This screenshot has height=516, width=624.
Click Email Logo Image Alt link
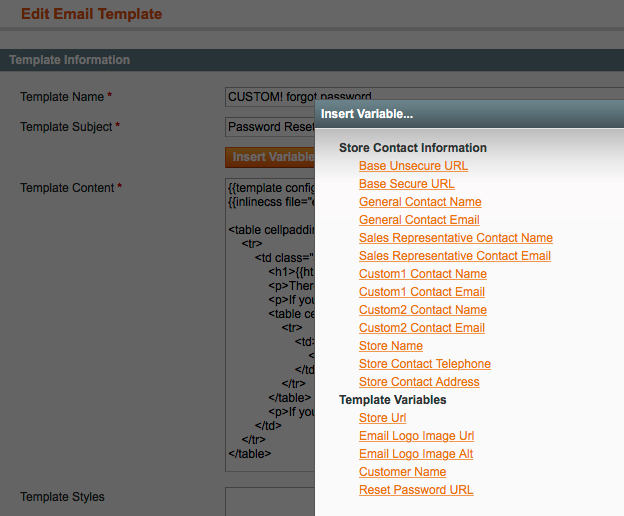click(416, 454)
